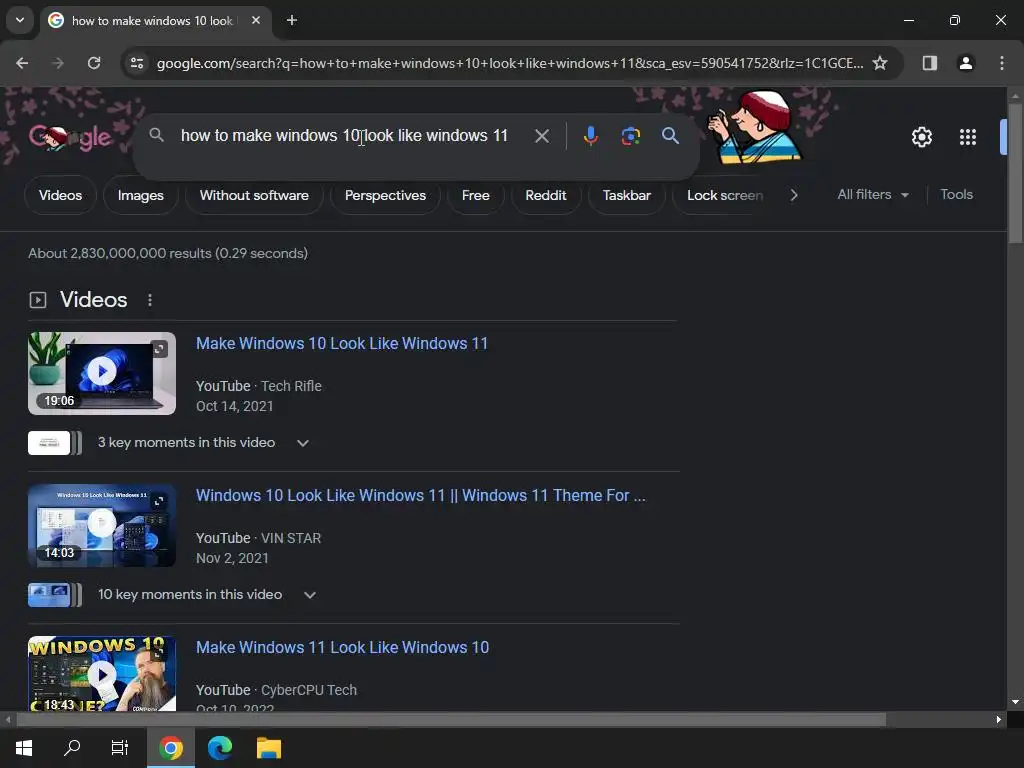Expand '10 key moments in this video'
This screenshot has height=768, width=1024.
tap(310, 595)
